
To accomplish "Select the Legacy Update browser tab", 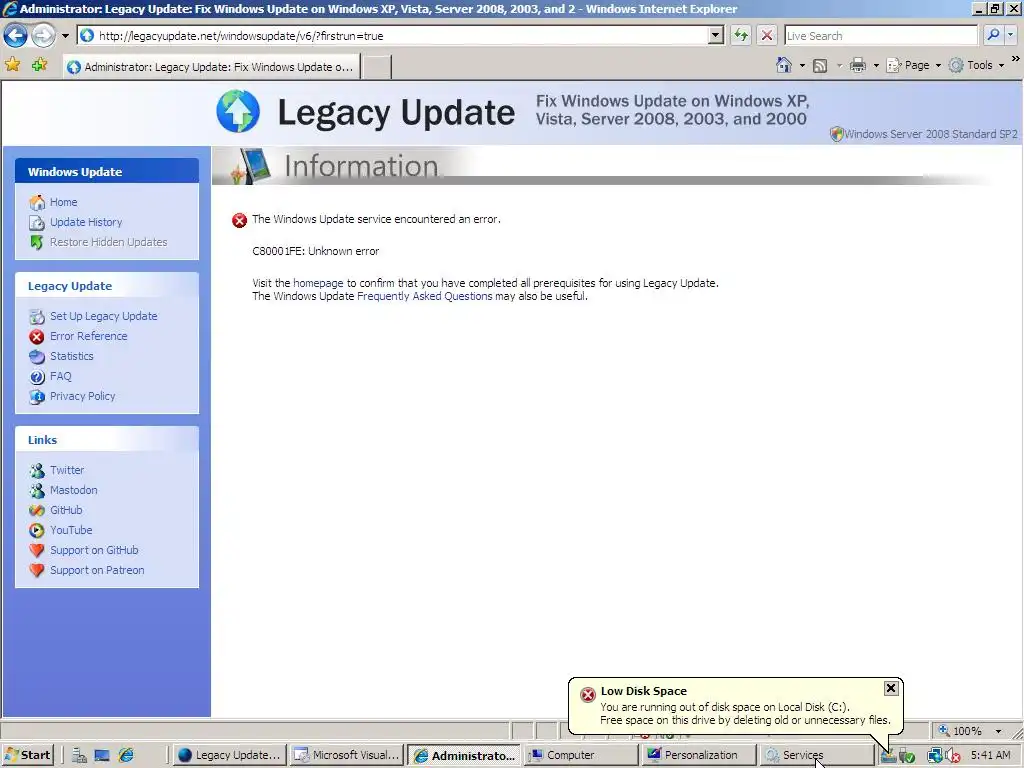I will [212, 67].
